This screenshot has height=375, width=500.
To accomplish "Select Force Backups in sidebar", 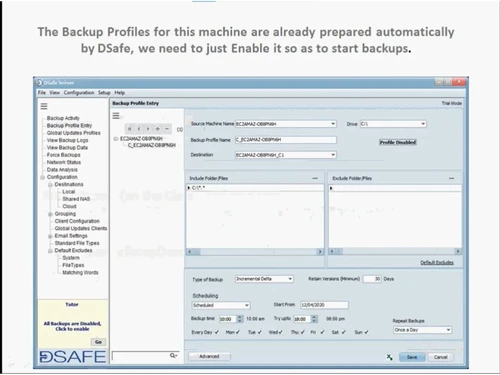I will point(64,155).
